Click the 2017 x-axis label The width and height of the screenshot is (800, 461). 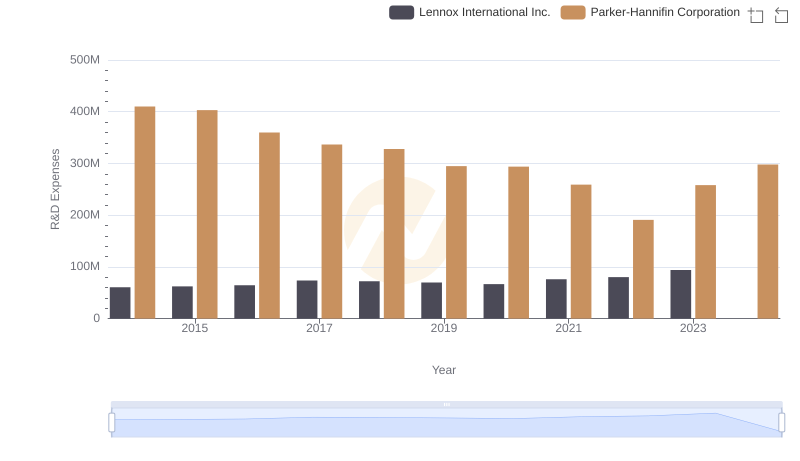tap(319, 328)
